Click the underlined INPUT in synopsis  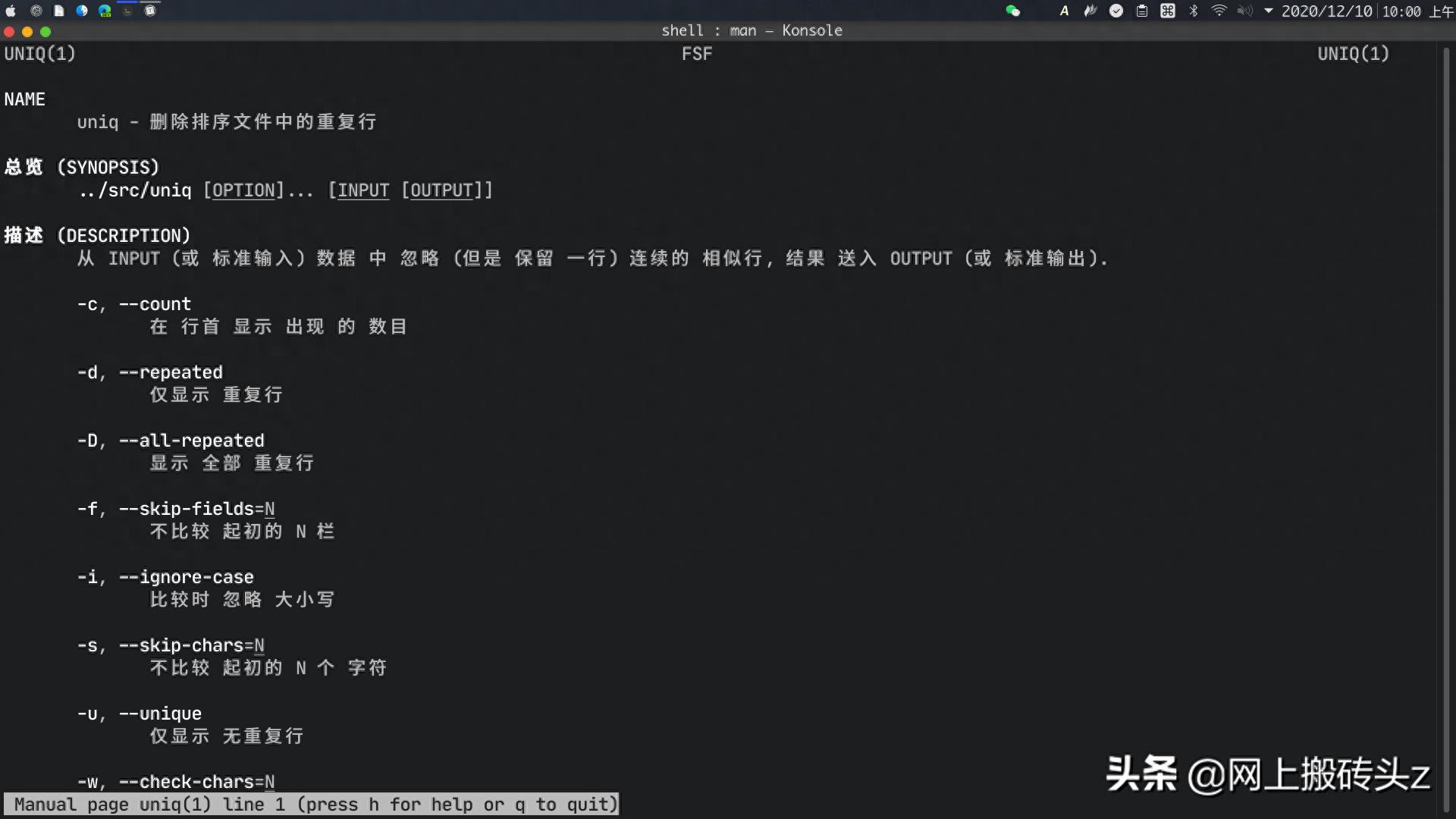[363, 190]
